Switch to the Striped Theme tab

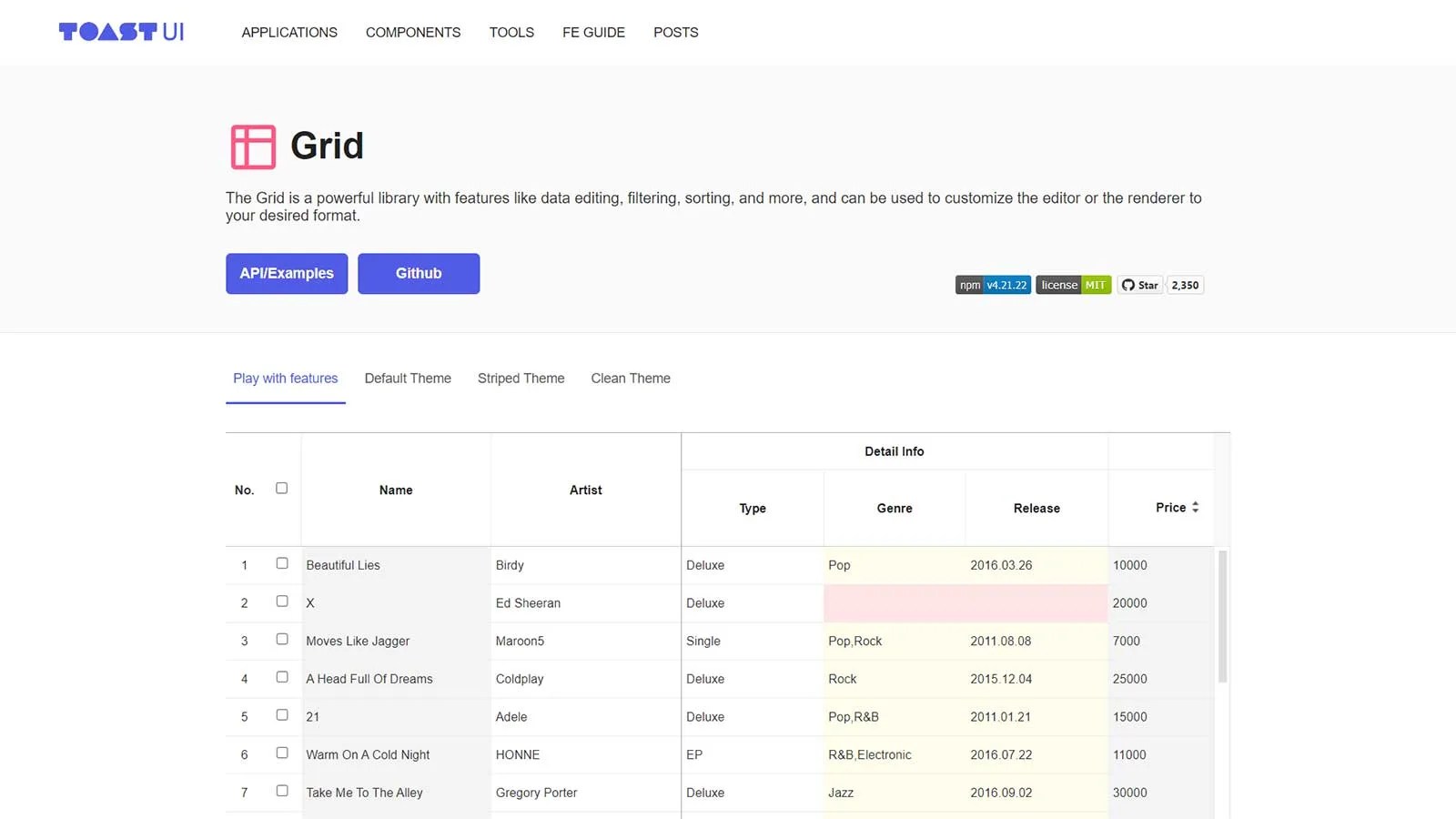[521, 378]
